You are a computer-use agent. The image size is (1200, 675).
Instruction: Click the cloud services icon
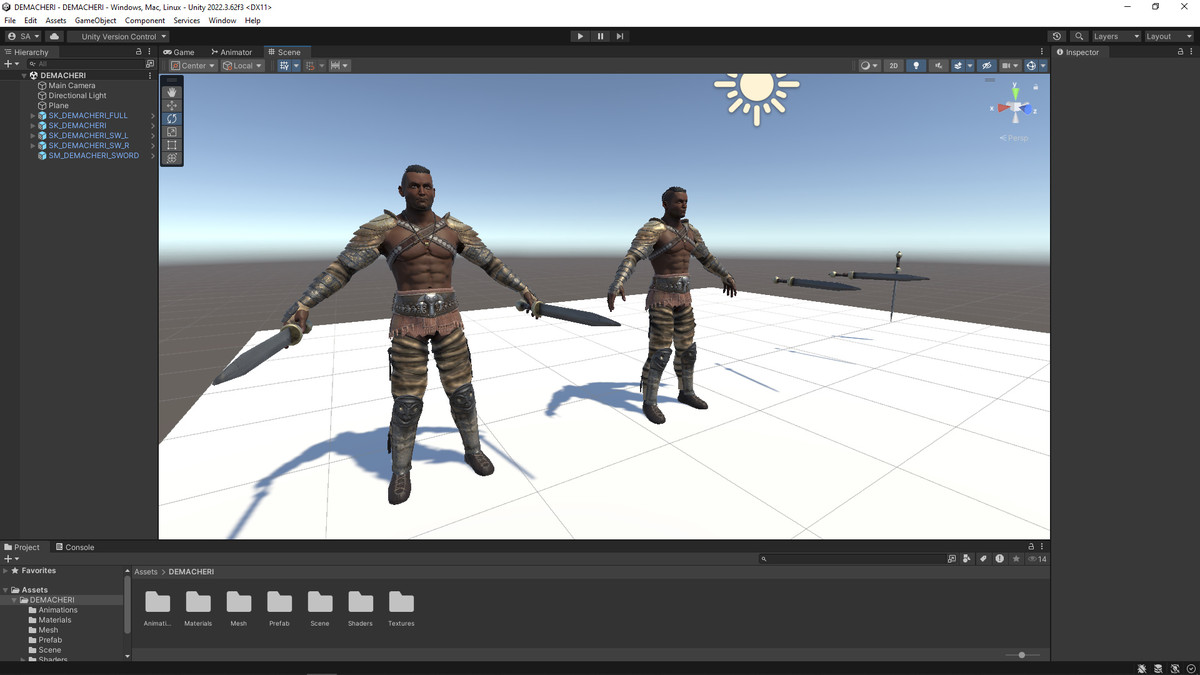click(54, 36)
